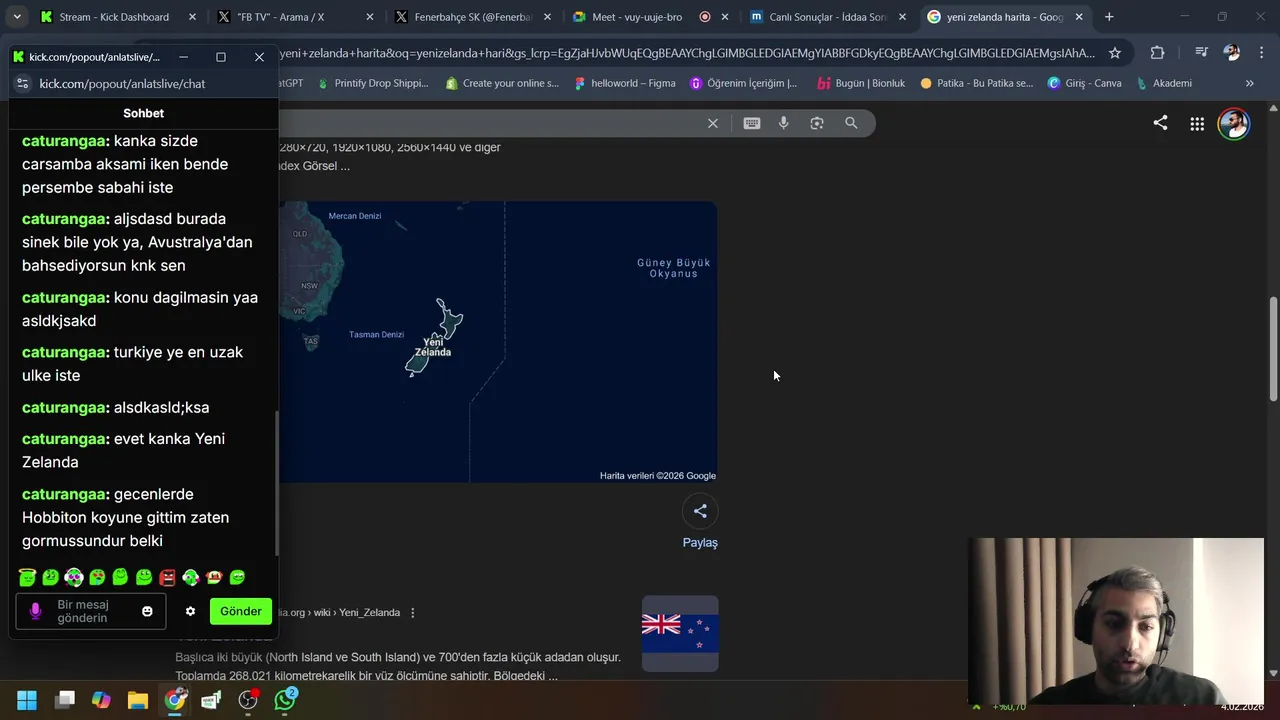Open the helloworld – Figma bookmark
1280x720 pixels.
[x=625, y=83]
